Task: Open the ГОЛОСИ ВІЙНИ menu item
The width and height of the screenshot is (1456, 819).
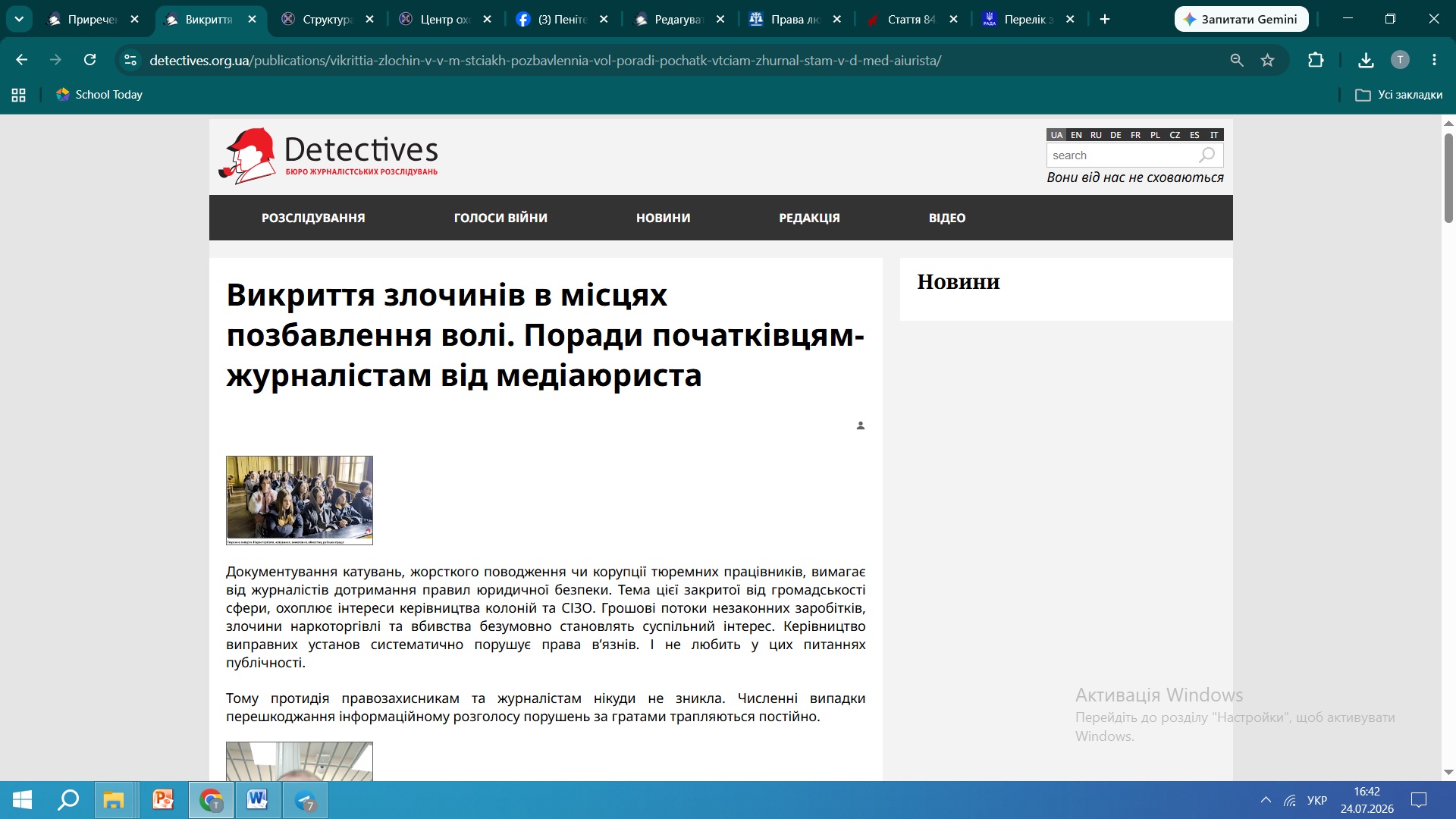Action: [500, 218]
